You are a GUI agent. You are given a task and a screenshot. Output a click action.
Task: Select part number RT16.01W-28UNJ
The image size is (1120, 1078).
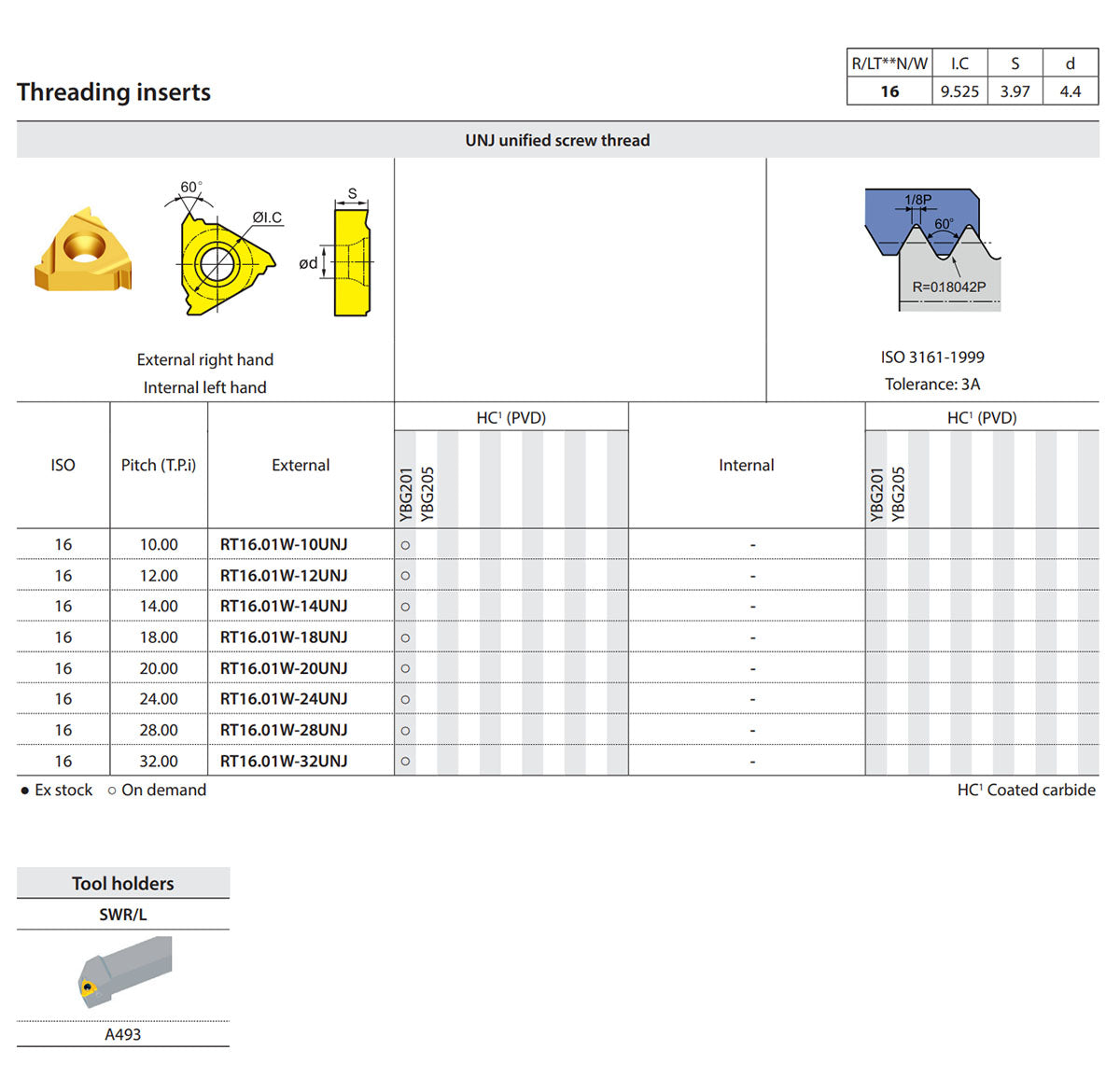point(284,729)
